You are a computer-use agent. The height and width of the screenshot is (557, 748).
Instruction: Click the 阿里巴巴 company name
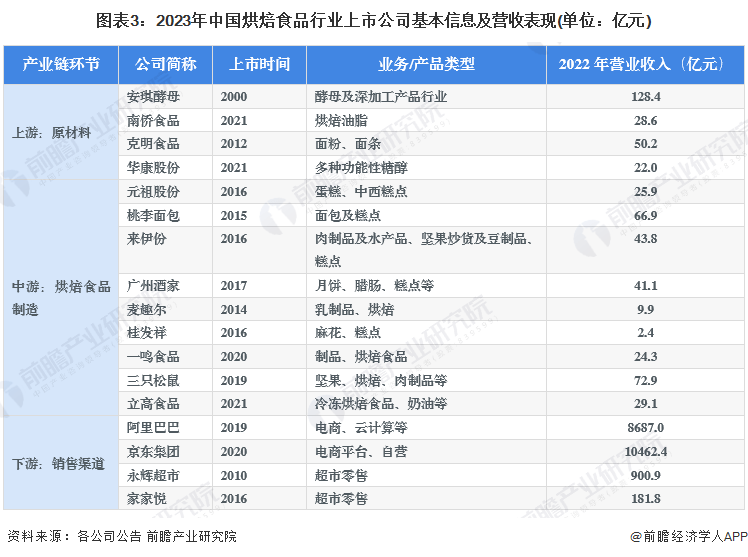click(153, 427)
